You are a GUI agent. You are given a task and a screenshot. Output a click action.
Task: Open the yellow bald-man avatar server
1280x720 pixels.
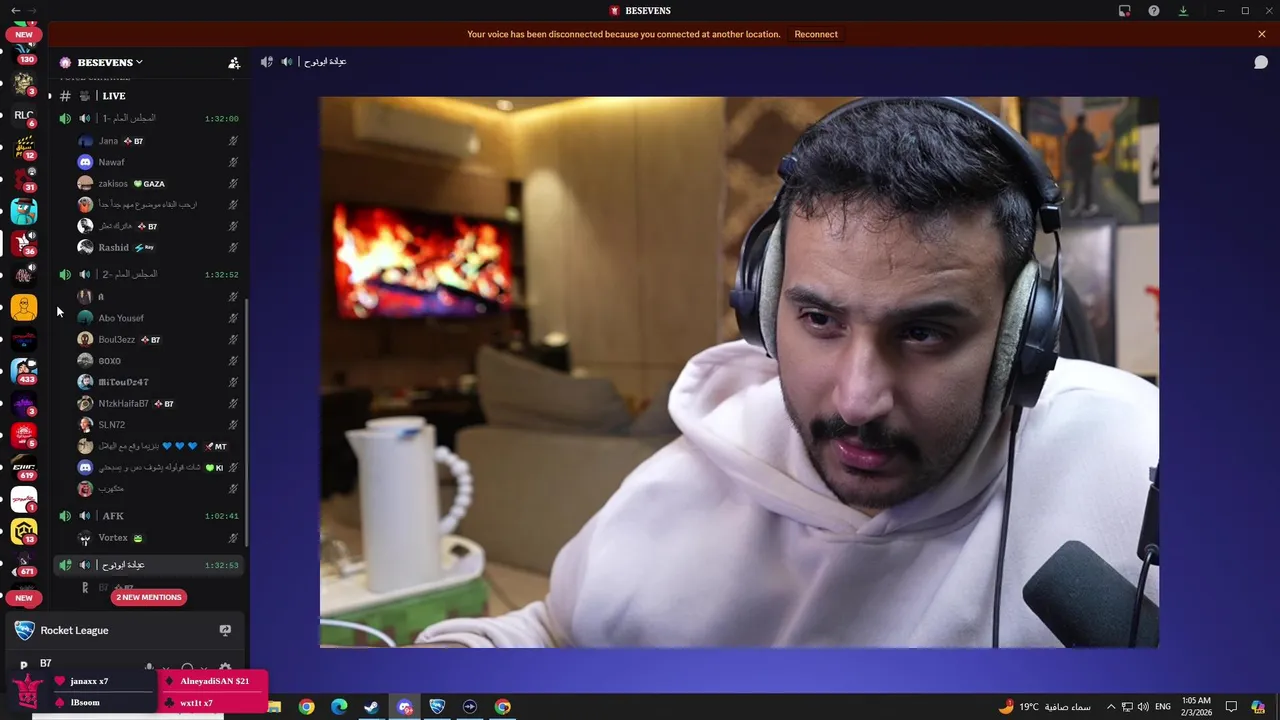24,307
